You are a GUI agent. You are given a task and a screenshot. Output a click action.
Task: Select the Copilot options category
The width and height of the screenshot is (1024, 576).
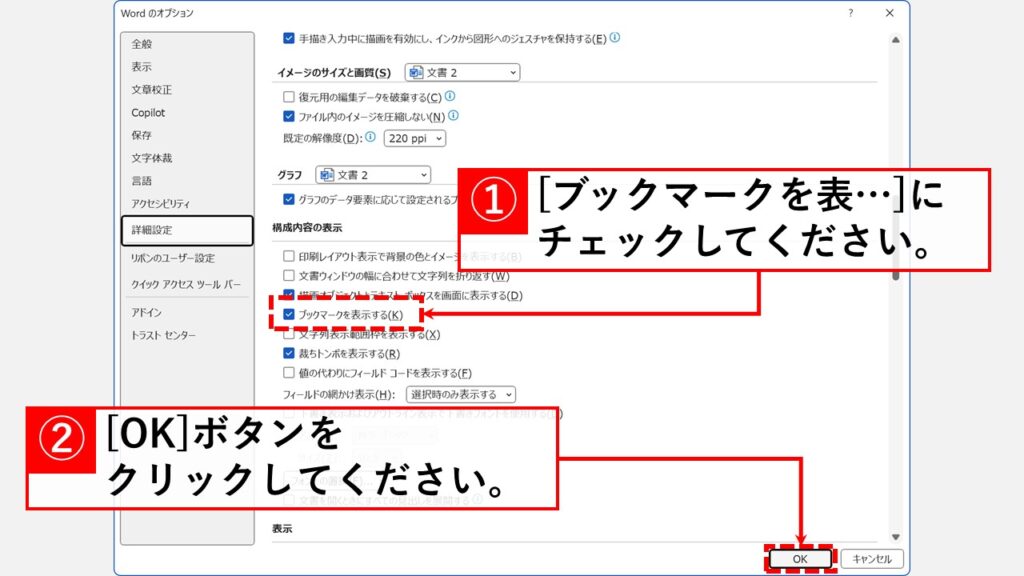(148, 112)
